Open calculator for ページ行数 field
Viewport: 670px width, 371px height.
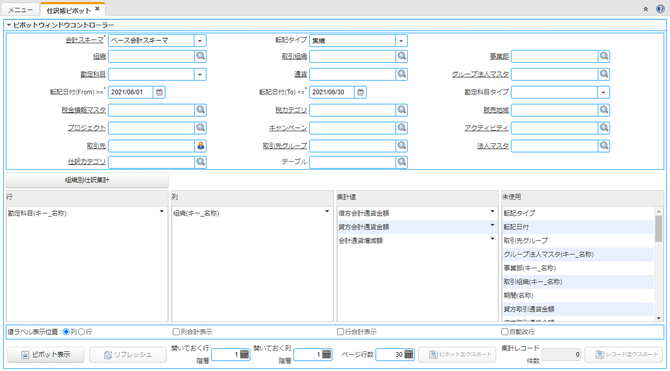tap(408, 354)
